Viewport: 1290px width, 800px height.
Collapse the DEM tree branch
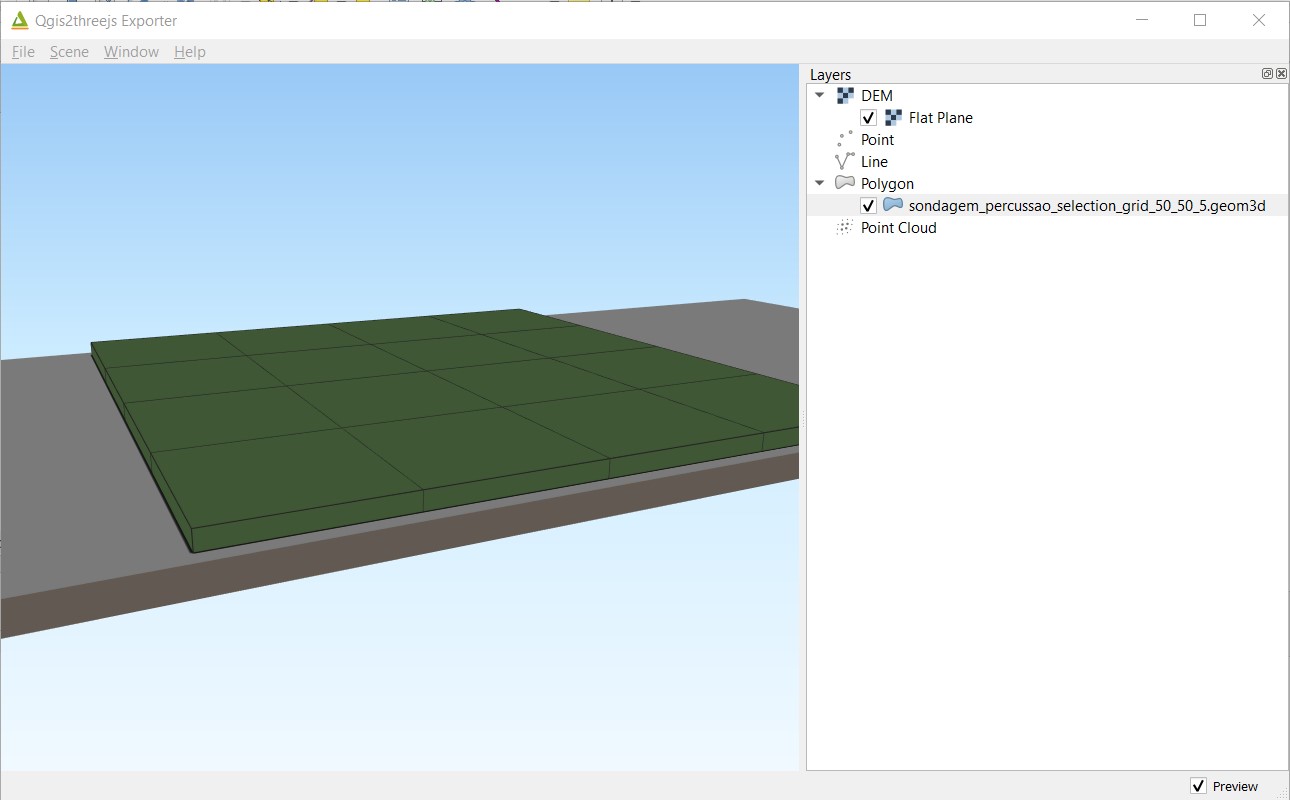coord(820,95)
